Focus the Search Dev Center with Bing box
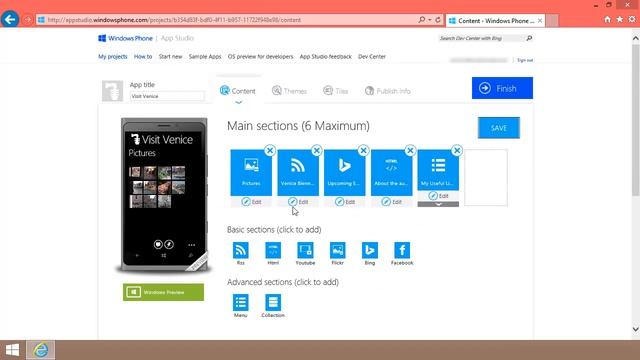The image size is (640, 360). [x=481, y=38]
